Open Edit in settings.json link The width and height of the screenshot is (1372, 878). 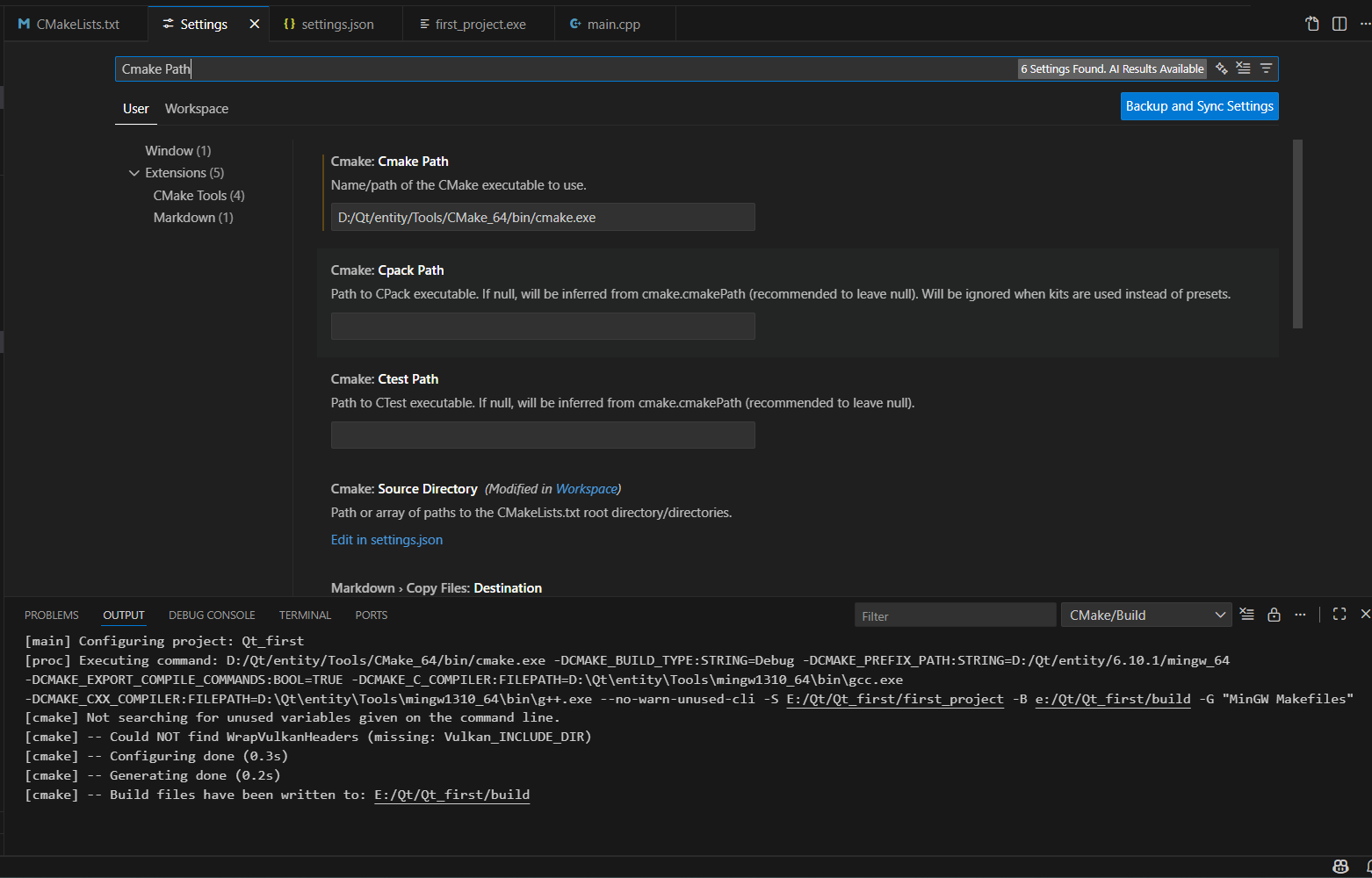click(386, 540)
